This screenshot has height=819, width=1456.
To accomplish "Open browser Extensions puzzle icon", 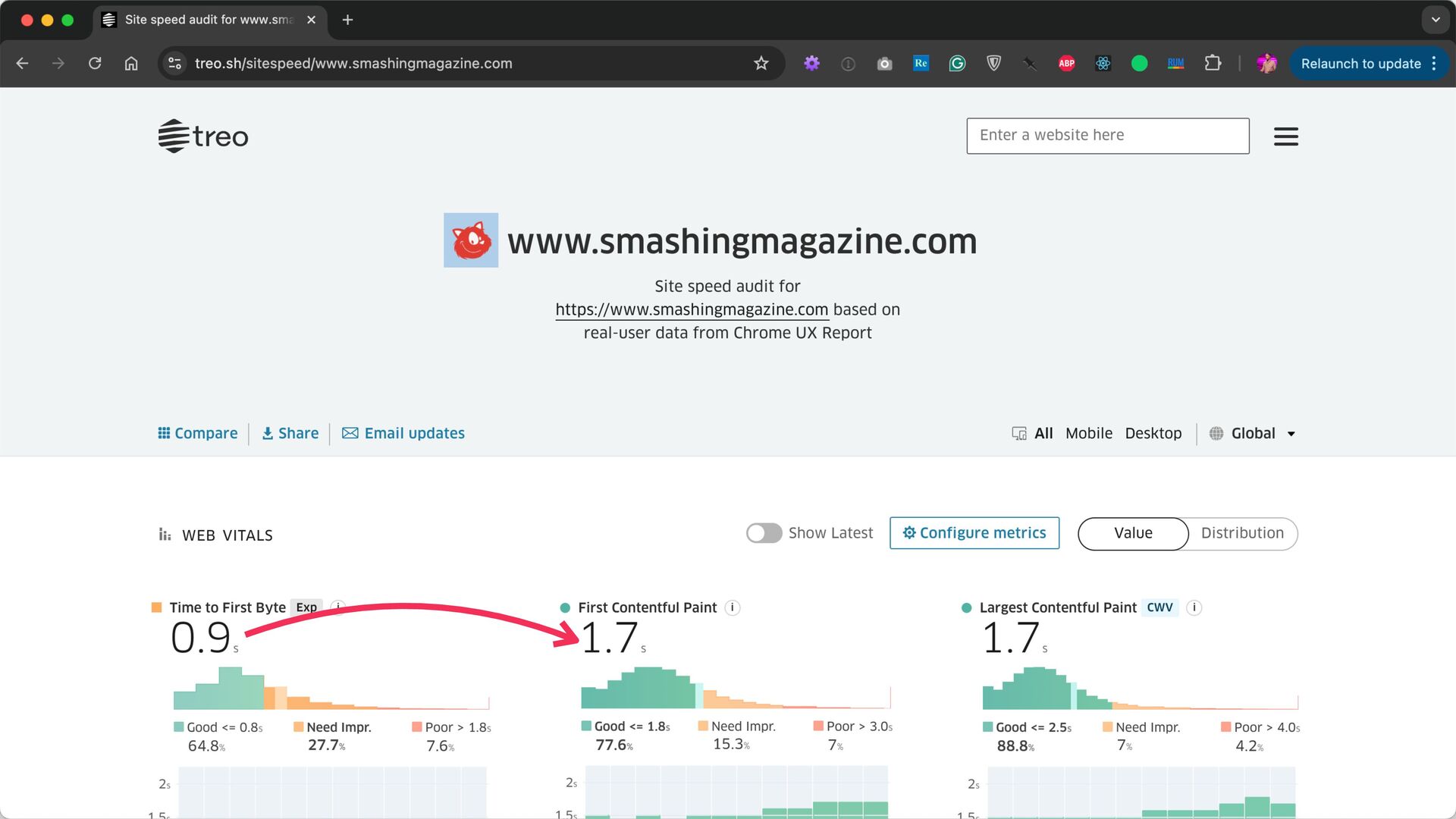I will [1213, 64].
